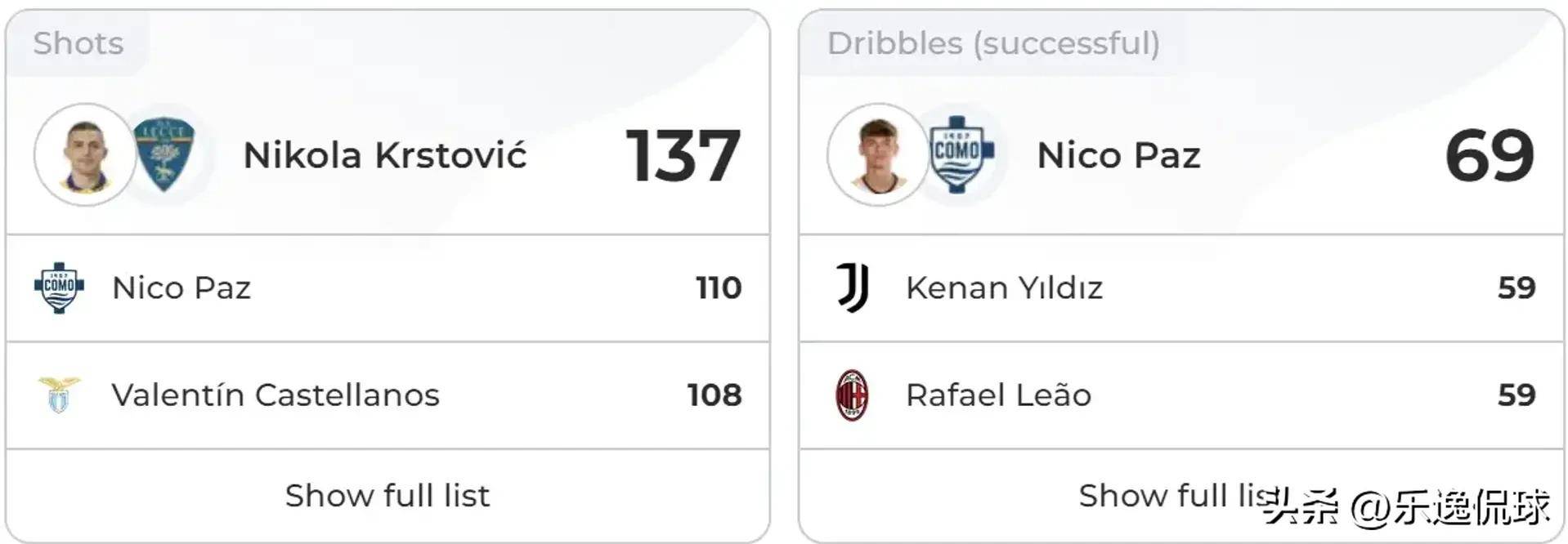Click Nico Paz's 69 dribbles figure
1568x544 pixels.
pyautogui.click(x=1490, y=155)
